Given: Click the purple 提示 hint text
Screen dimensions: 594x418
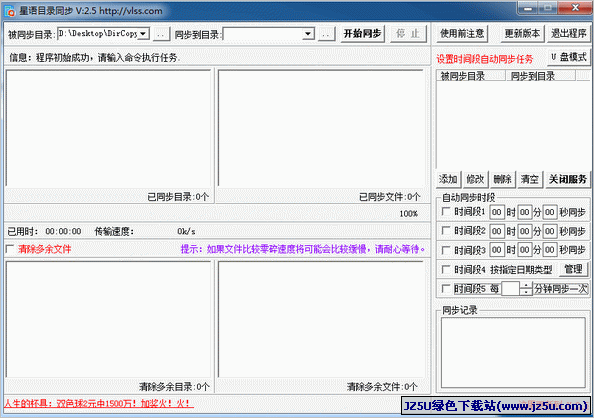Looking at the screenshot, I should point(303,249).
